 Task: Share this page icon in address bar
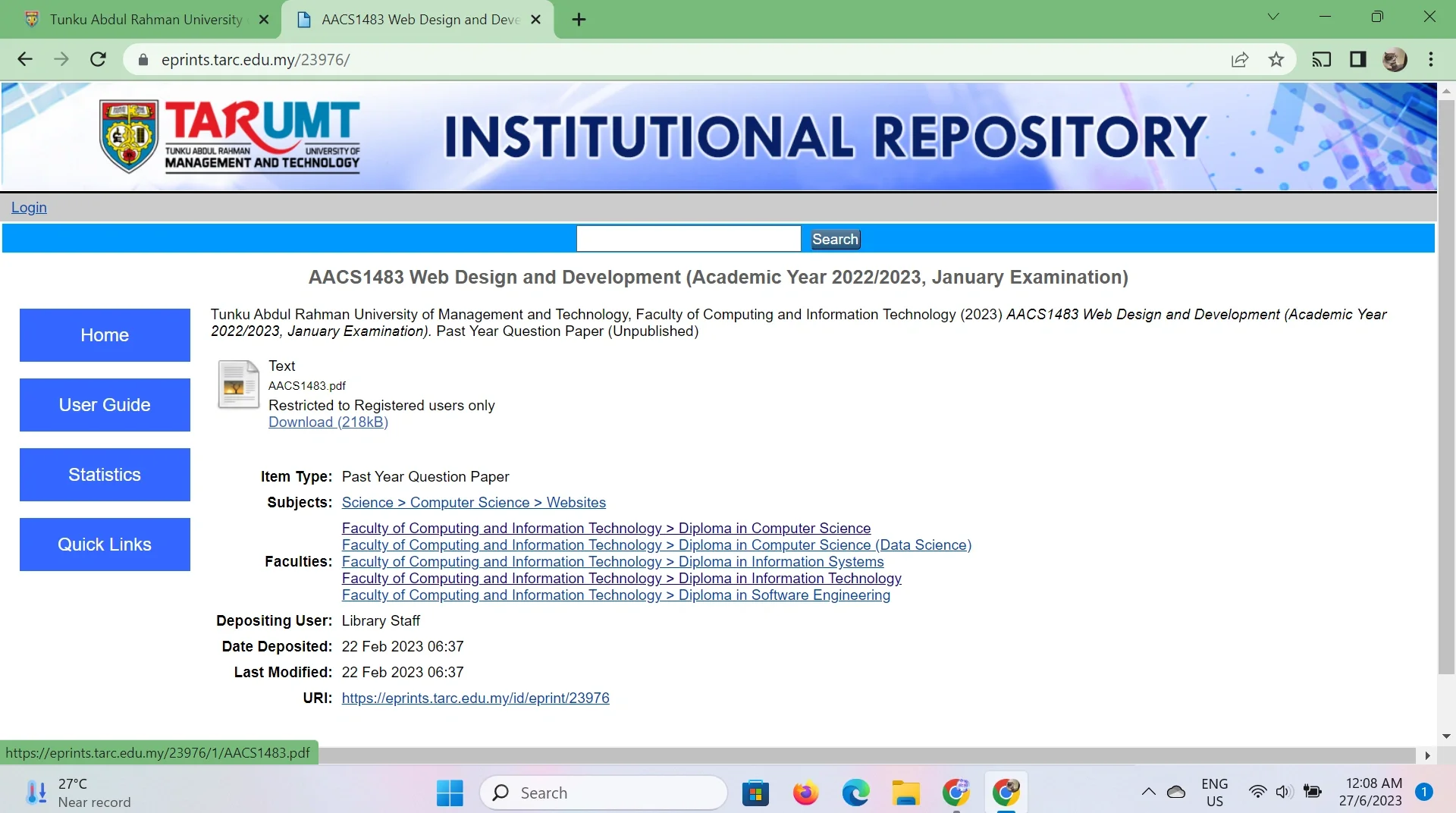pos(1240,59)
